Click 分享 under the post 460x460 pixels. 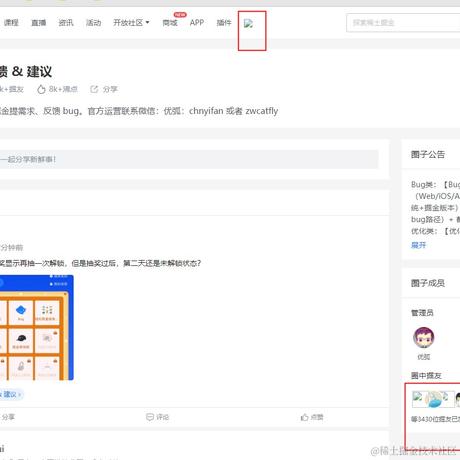point(8,417)
